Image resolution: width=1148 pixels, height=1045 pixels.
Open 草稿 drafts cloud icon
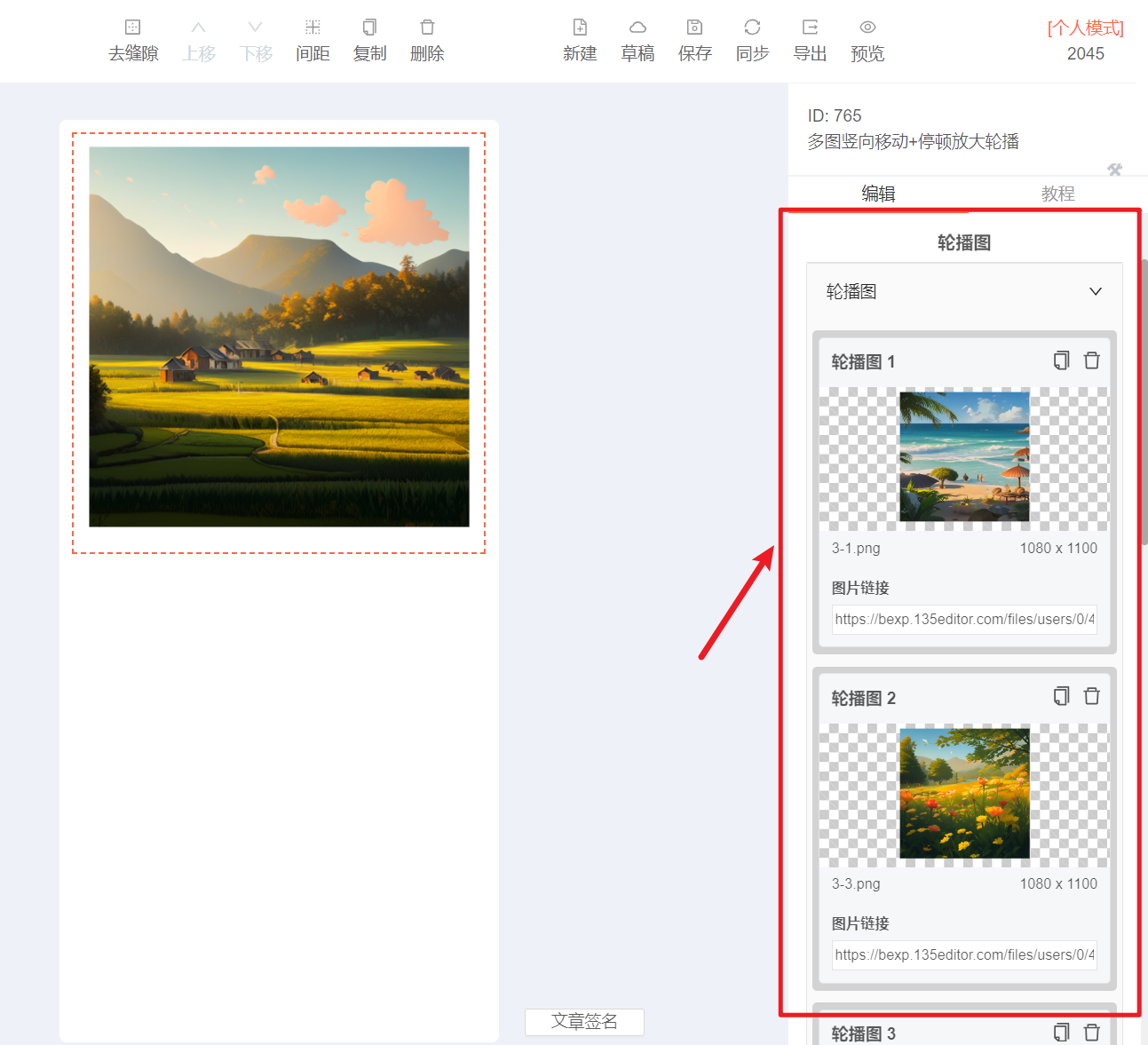click(x=637, y=28)
